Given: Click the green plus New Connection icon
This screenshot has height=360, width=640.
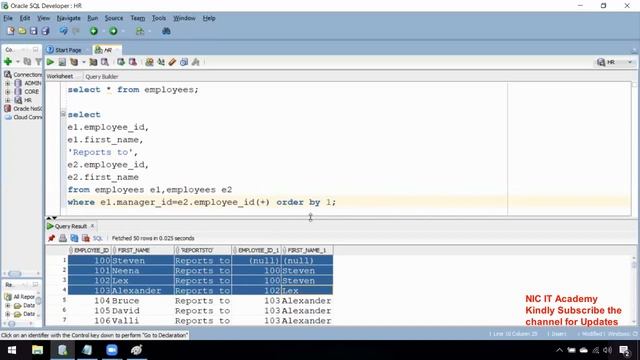Looking at the screenshot, I should tap(8, 62).
